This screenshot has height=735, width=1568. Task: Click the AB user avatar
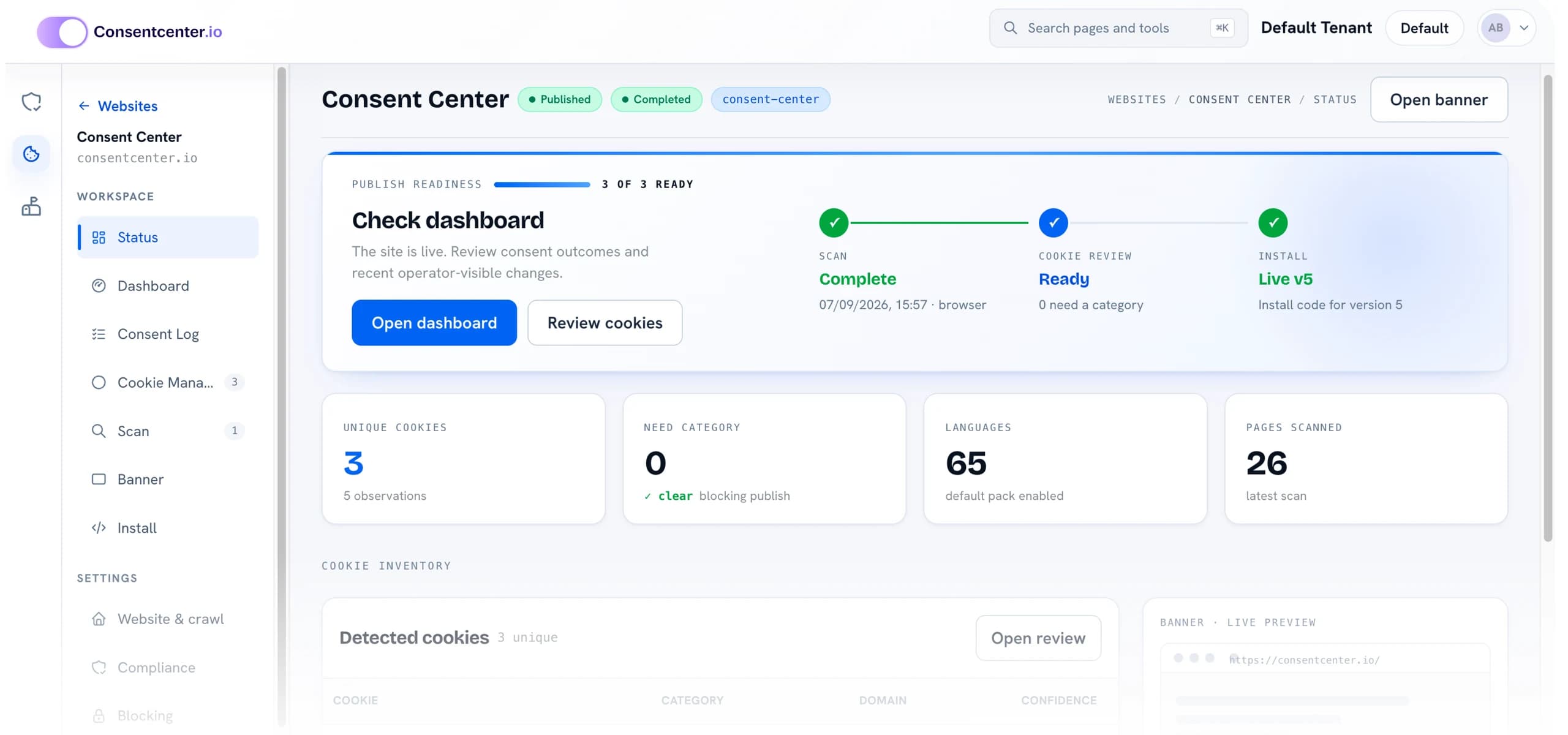coord(1495,28)
